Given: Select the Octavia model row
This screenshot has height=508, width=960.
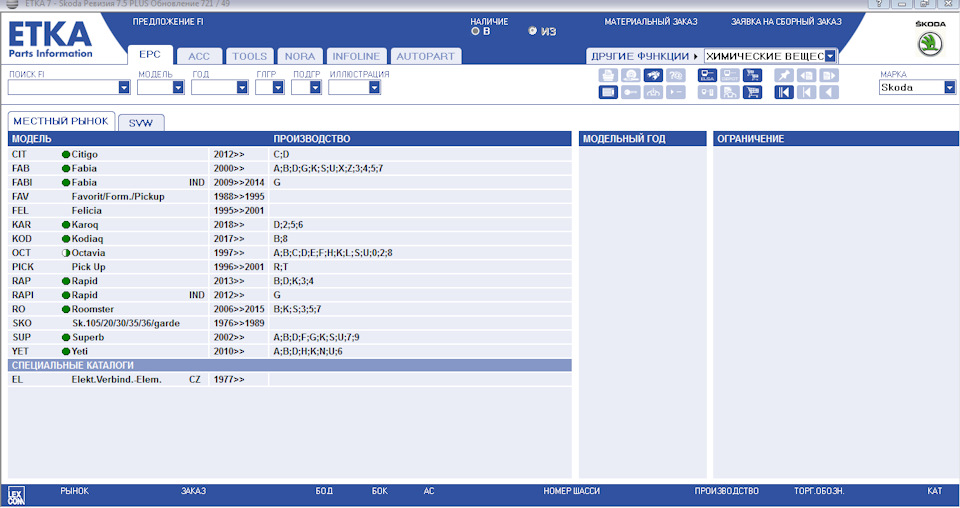Looking at the screenshot, I should click(x=290, y=253).
